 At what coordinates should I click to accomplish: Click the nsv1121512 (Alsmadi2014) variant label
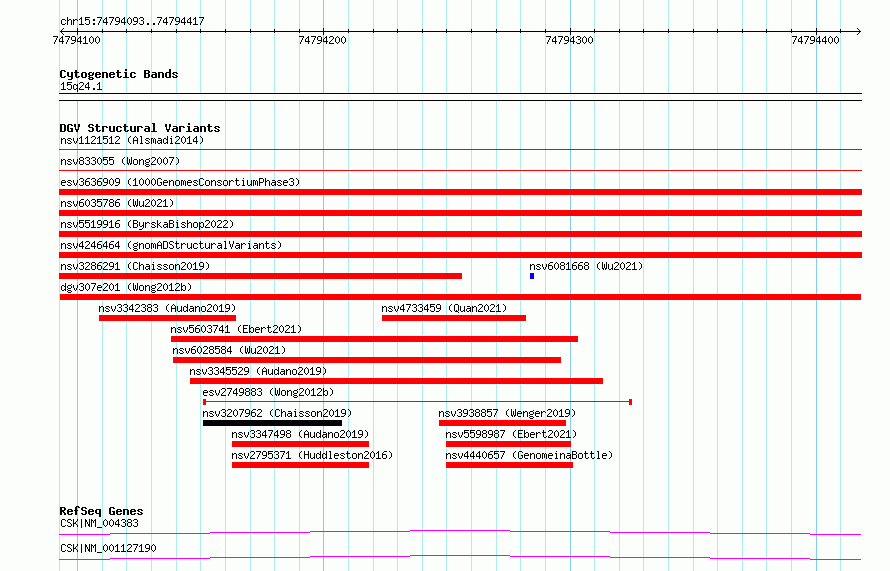pyautogui.click(x=132, y=140)
